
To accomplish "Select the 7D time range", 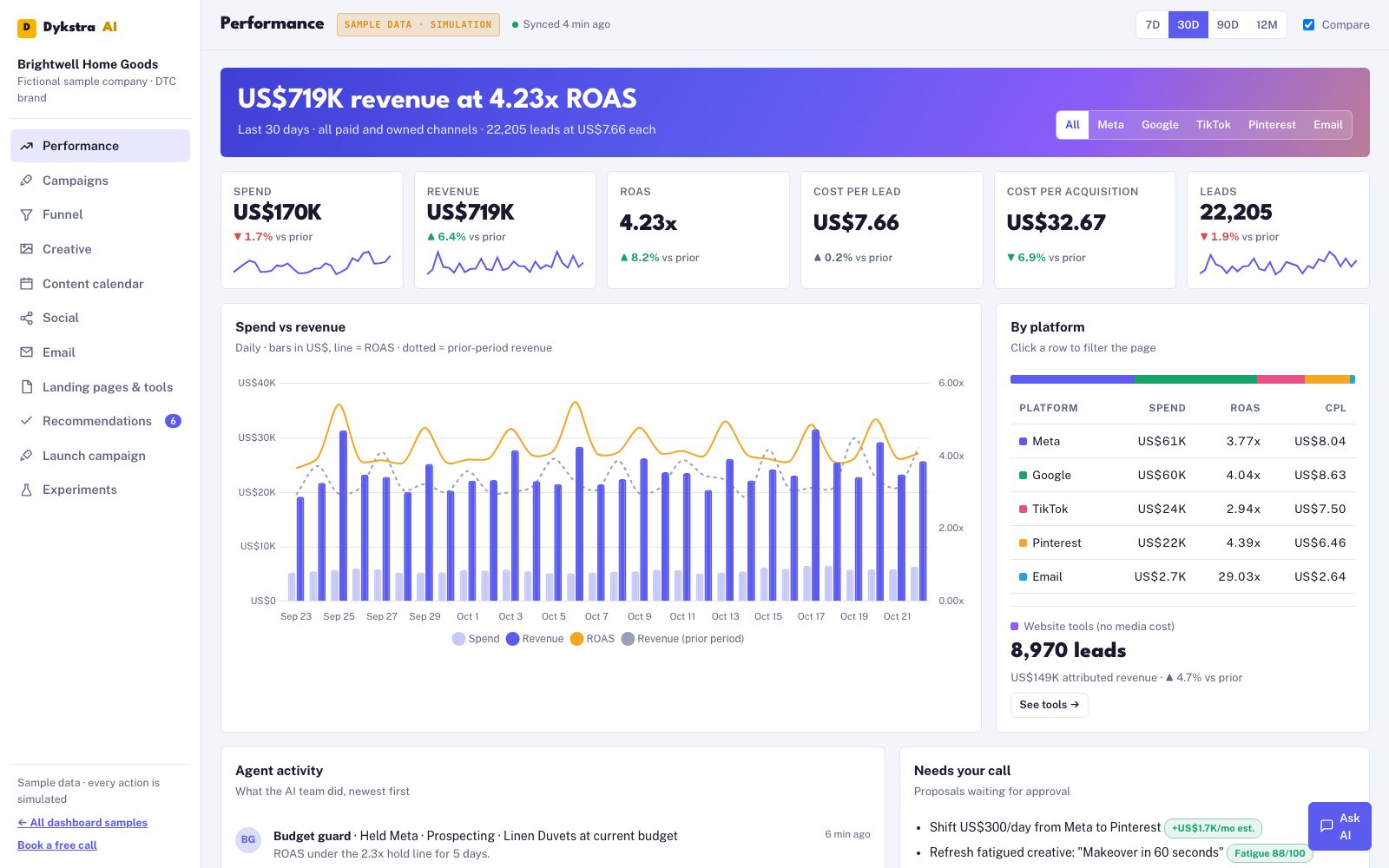I will click(x=1152, y=24).
